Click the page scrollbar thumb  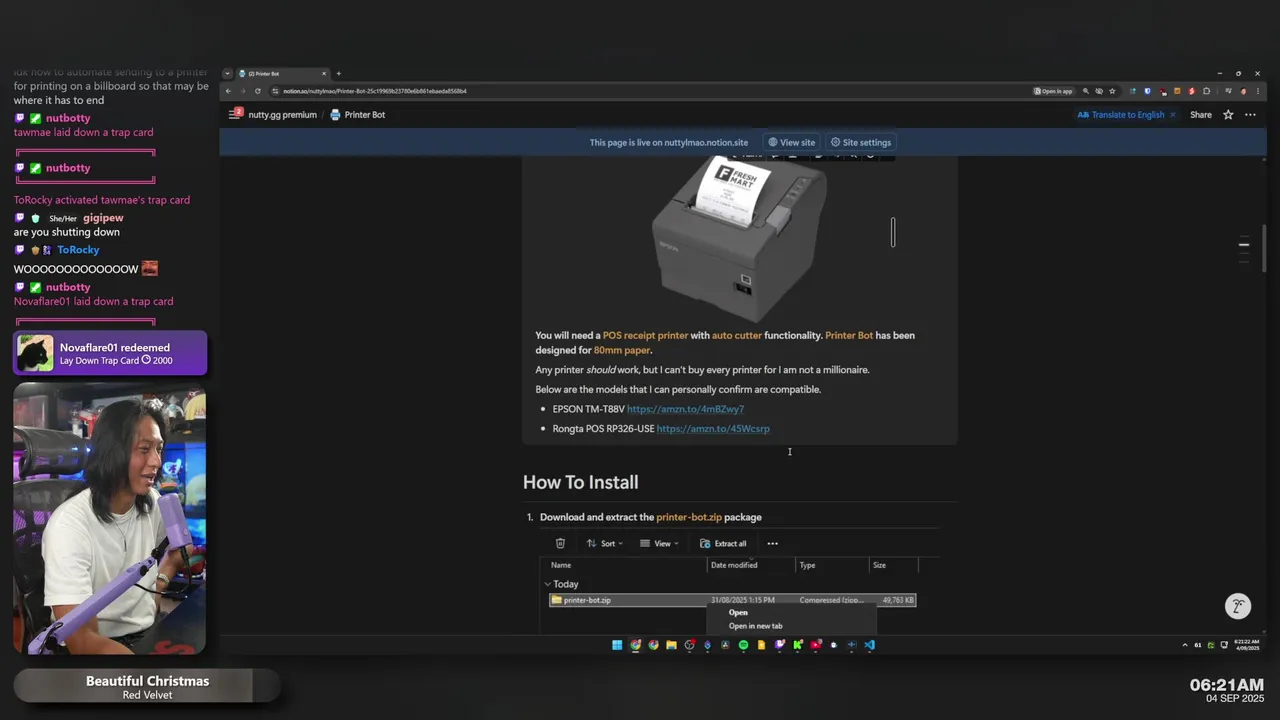(x=1263, y=247)
